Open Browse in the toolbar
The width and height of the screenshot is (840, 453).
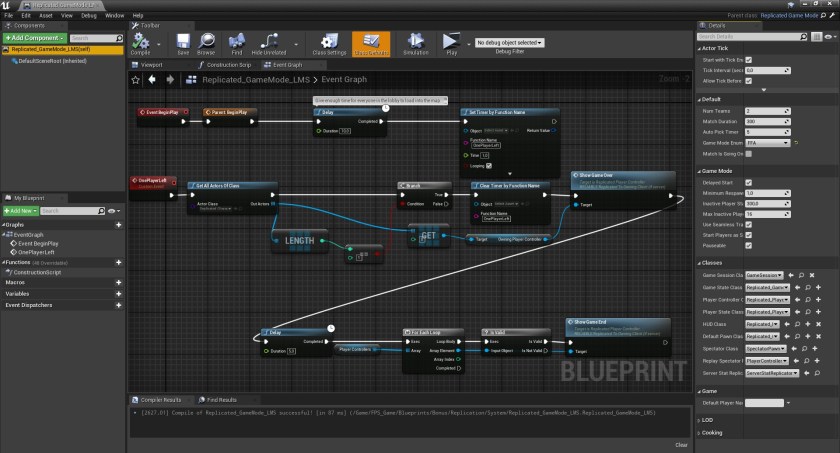[206, 43]
